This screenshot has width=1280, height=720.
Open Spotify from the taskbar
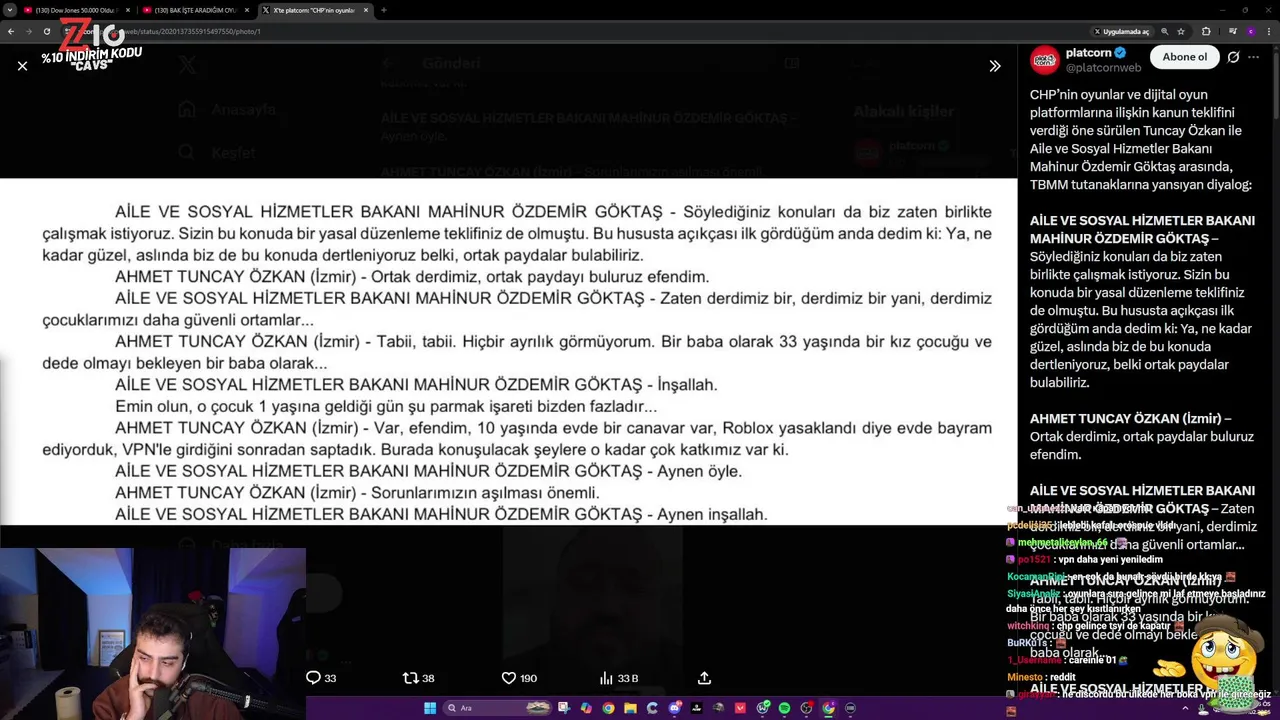pos(784,708)
